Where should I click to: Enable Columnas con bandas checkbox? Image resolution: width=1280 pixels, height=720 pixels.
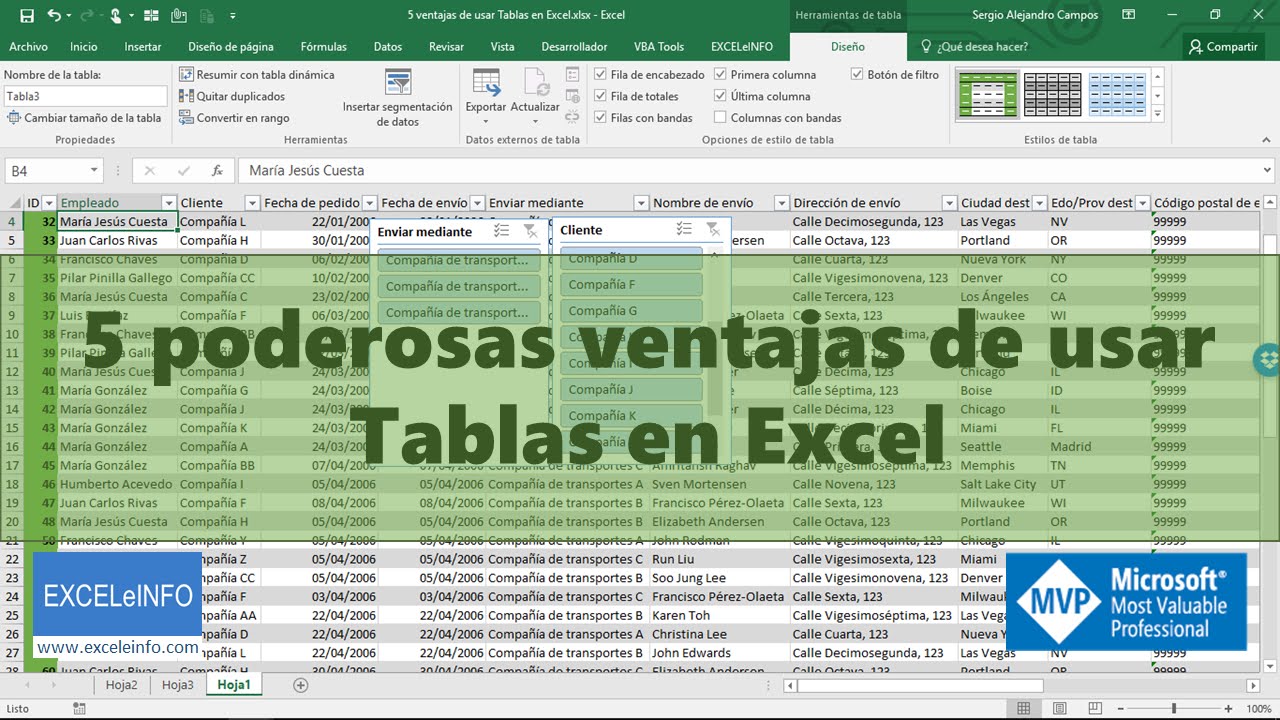[x=720, y=118]
